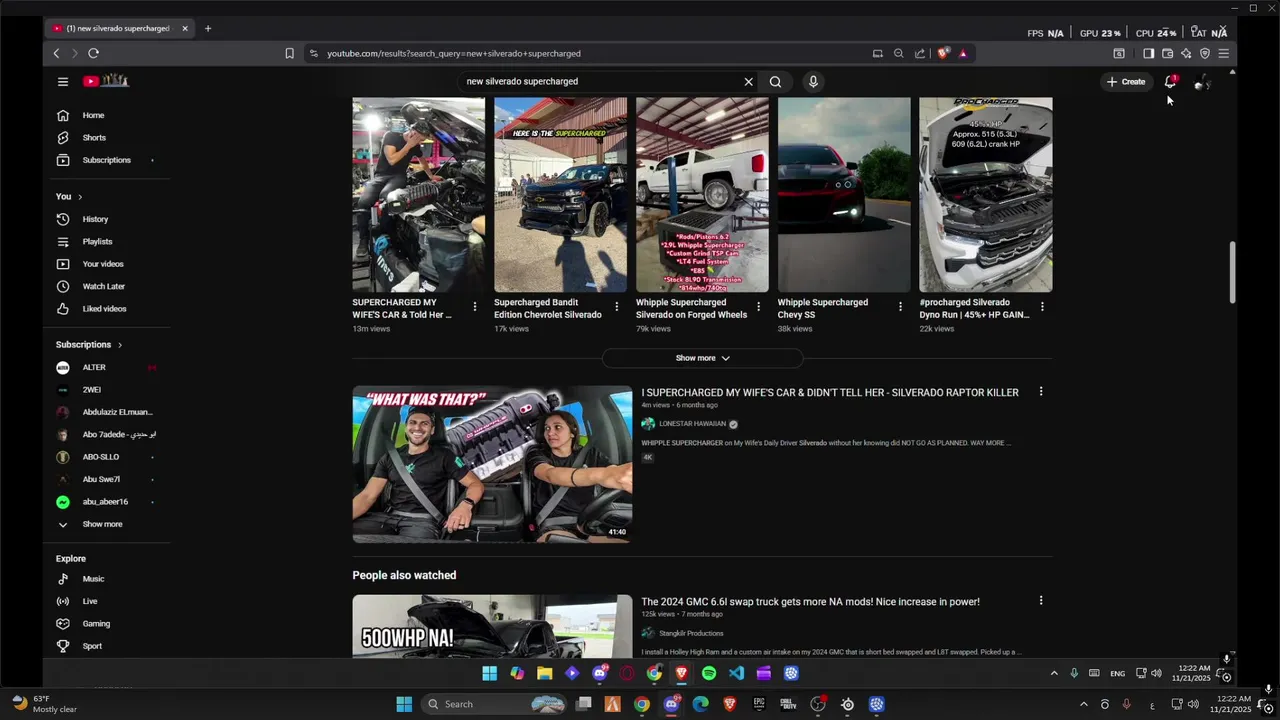This screenshot has width=1280, height=720.
Task: Open Whipple Supercharged Silverado on Forged Wheels short
Action: coord(702,195)
